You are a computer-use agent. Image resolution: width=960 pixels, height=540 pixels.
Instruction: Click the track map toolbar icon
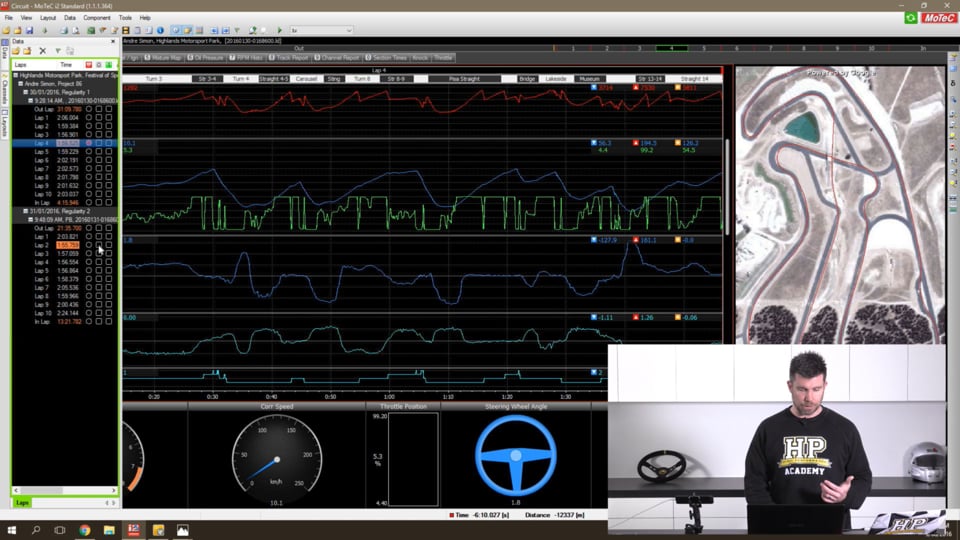[x=252, y=30]
